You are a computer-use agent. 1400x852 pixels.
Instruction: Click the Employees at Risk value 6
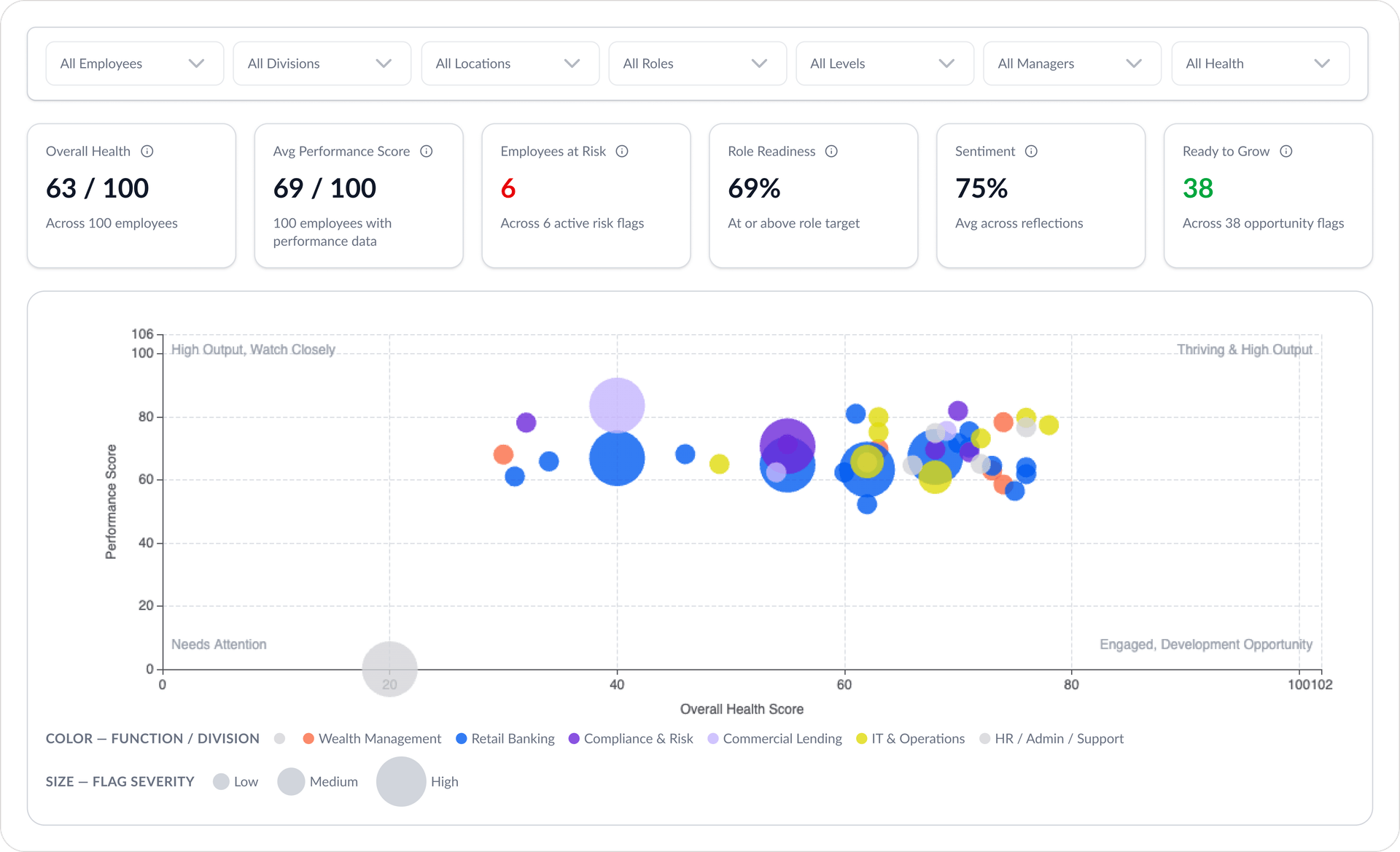click(x=508, y=188)
